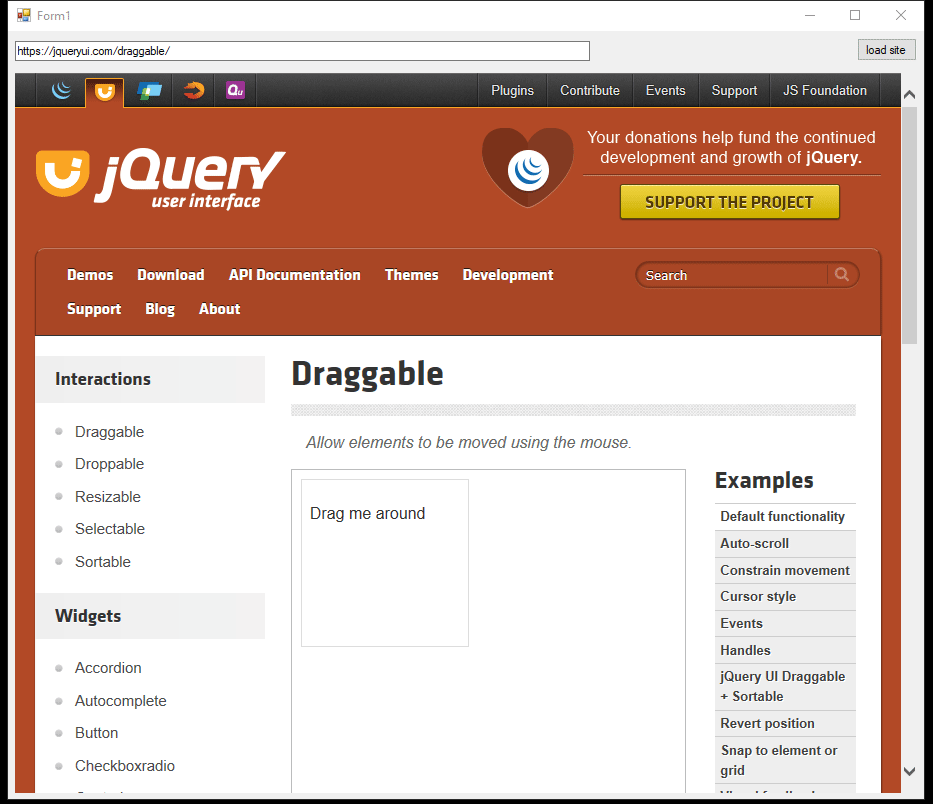Image resolution: width=933 pixels, height=804 pixels.
Task: Open the Sortable interaction page
Action: coord(102,562)
